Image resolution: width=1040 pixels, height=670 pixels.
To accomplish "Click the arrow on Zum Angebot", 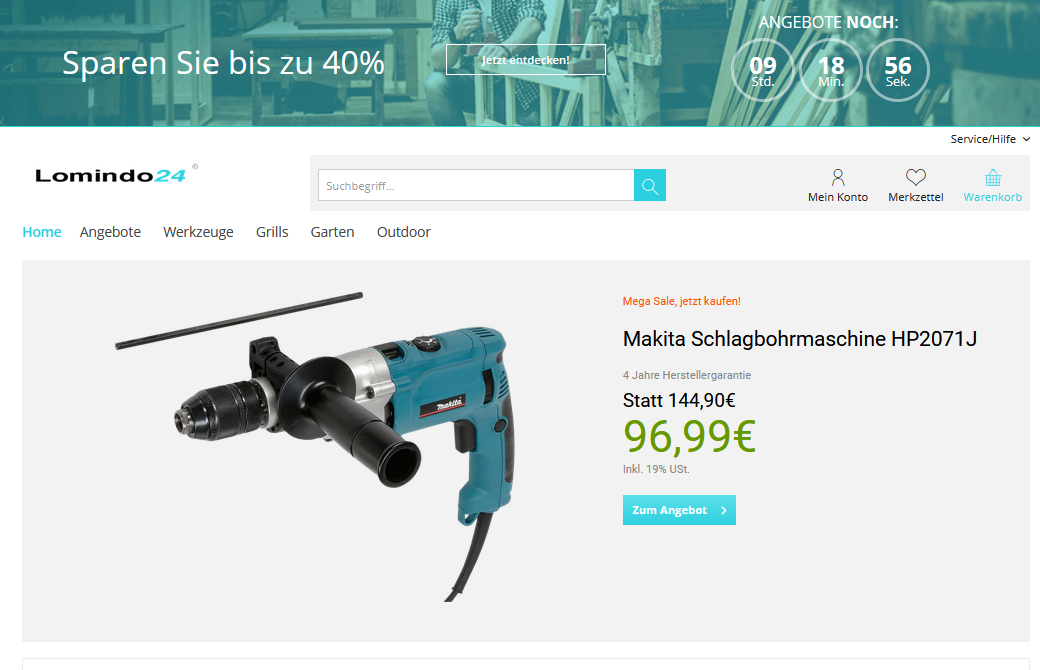I will click(724, 510).
